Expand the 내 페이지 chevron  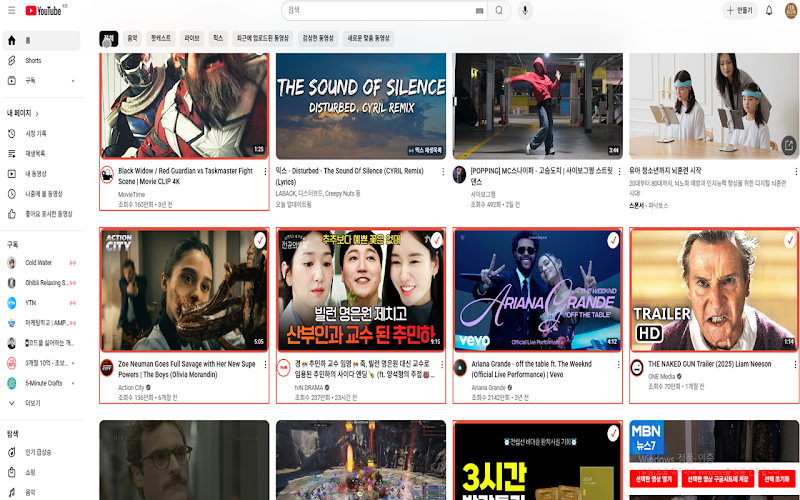click(37, 114)
